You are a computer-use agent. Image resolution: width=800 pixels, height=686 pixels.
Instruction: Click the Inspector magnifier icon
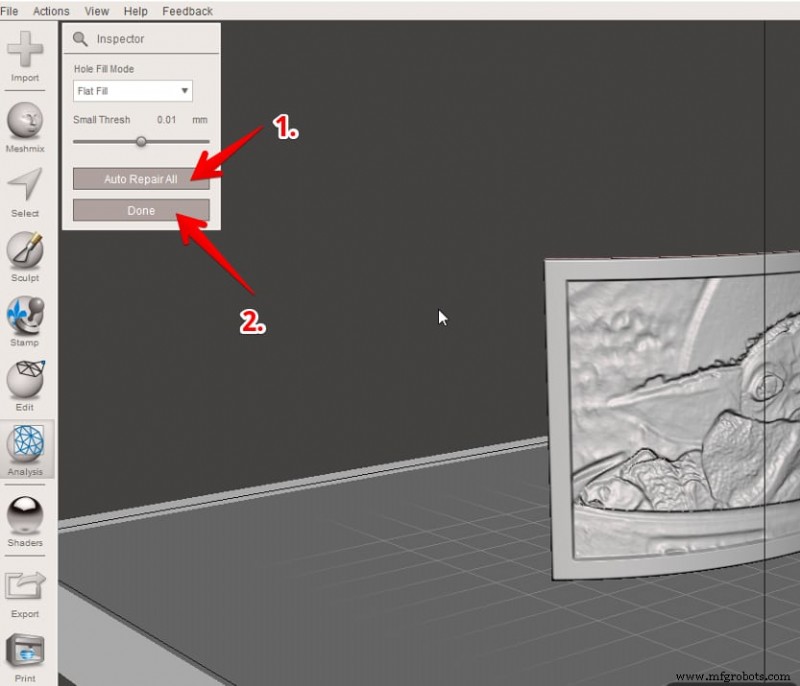(x=80, y=39)
